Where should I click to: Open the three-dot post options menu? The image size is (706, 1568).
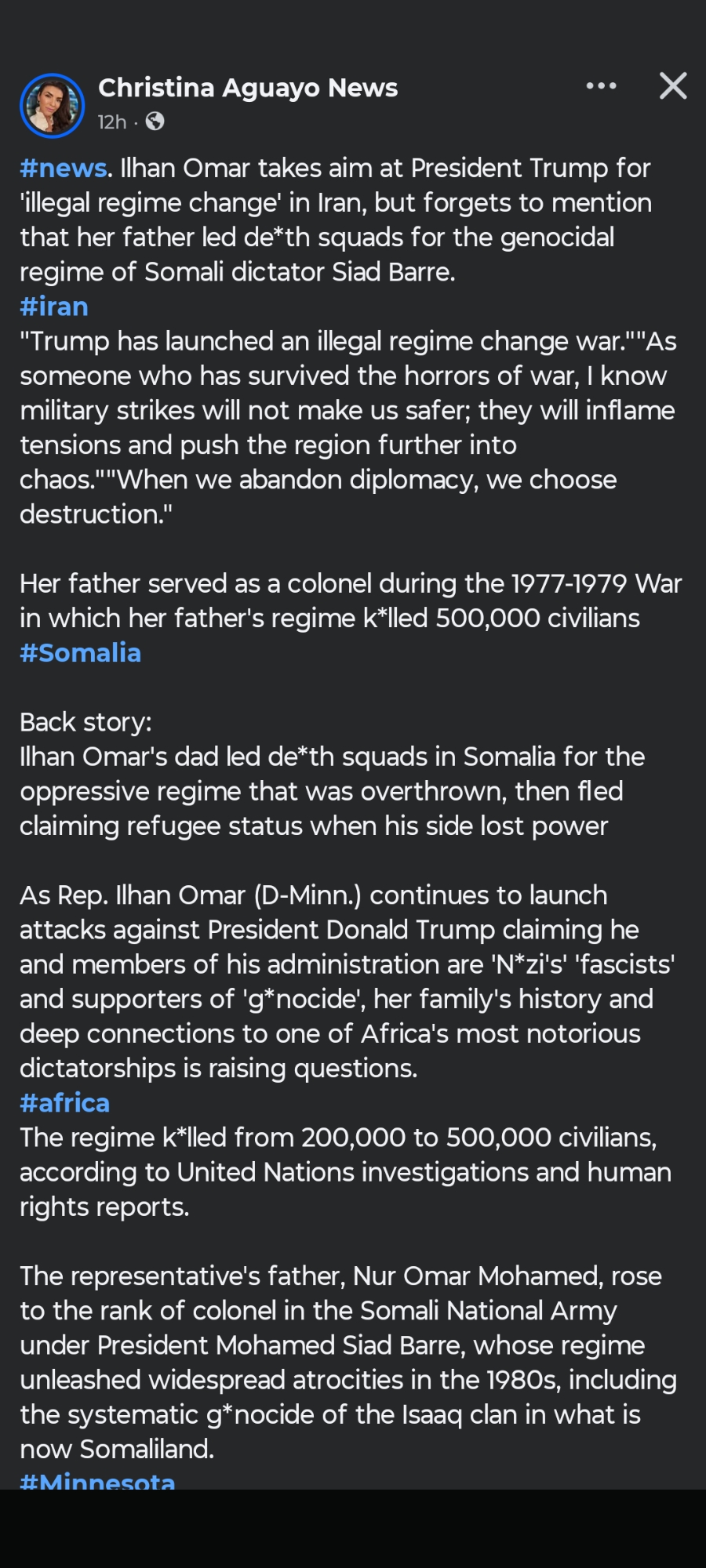click(x=601, y=86)
